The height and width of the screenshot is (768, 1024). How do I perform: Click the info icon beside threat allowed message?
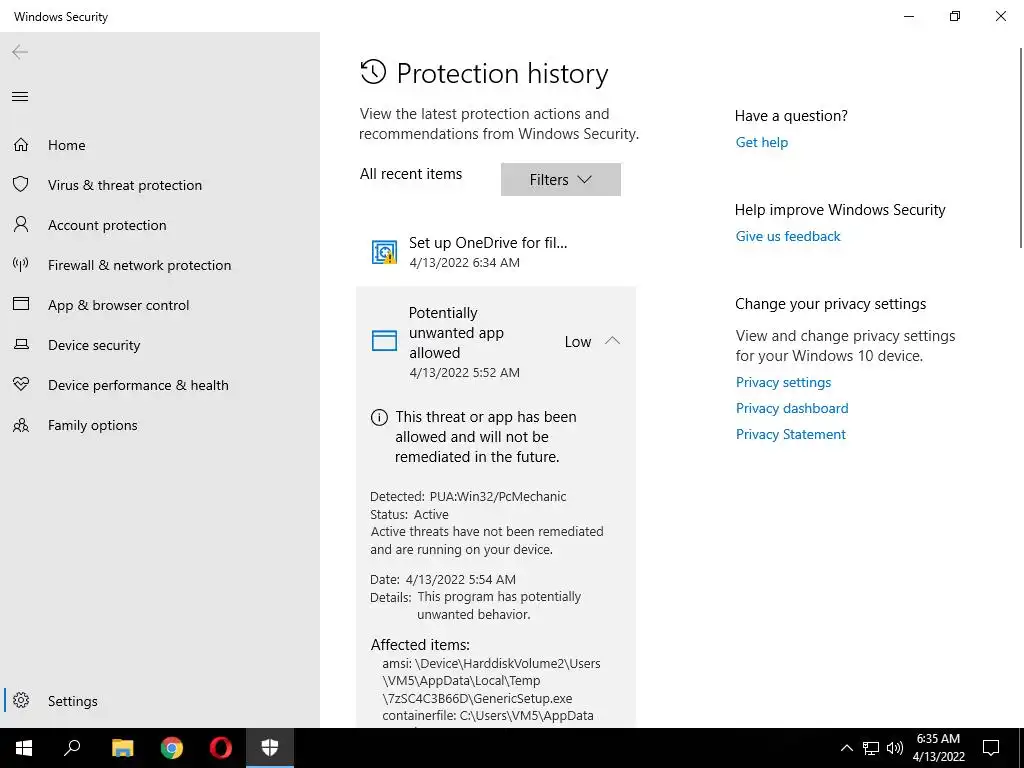click(x=379, y=417)
